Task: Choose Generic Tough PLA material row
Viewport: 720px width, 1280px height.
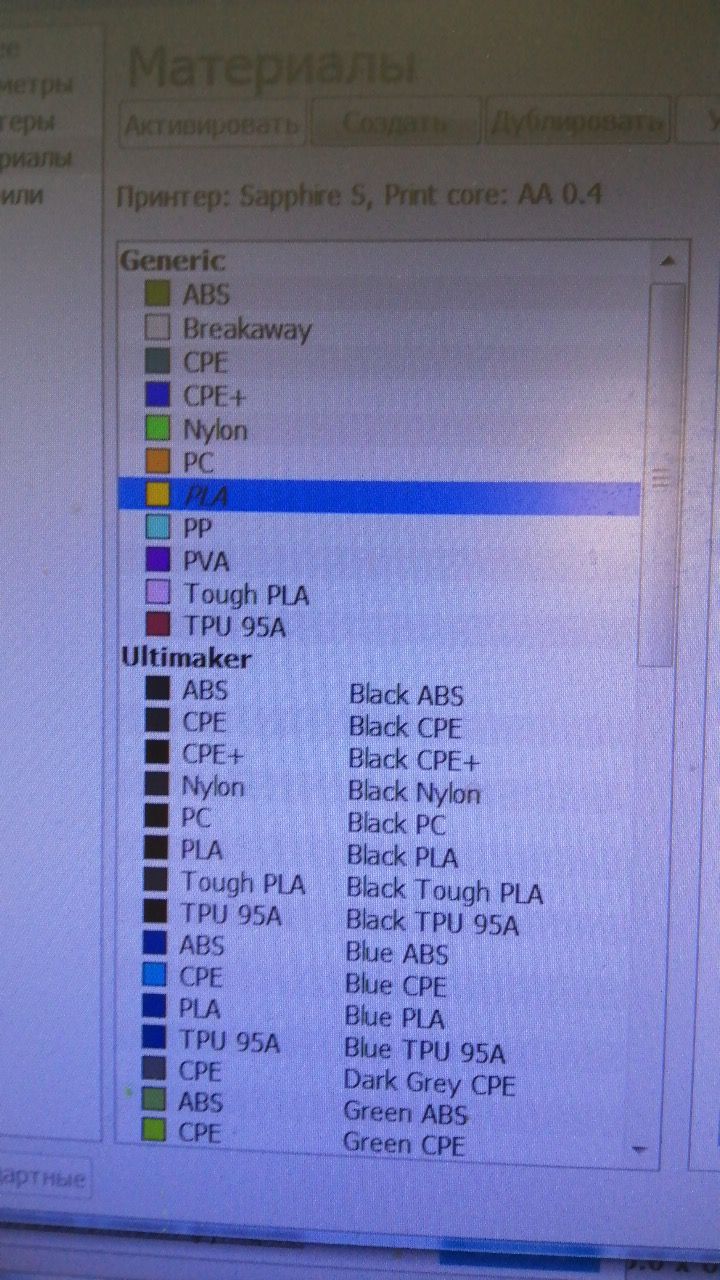Action: 379,595
